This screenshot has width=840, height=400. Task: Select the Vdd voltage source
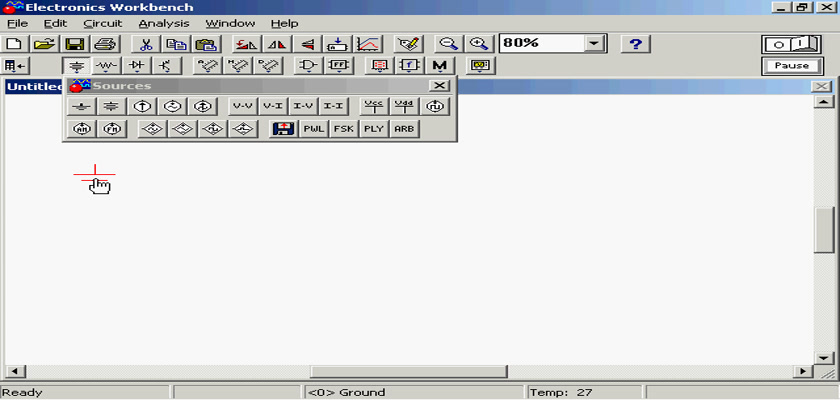404,107
